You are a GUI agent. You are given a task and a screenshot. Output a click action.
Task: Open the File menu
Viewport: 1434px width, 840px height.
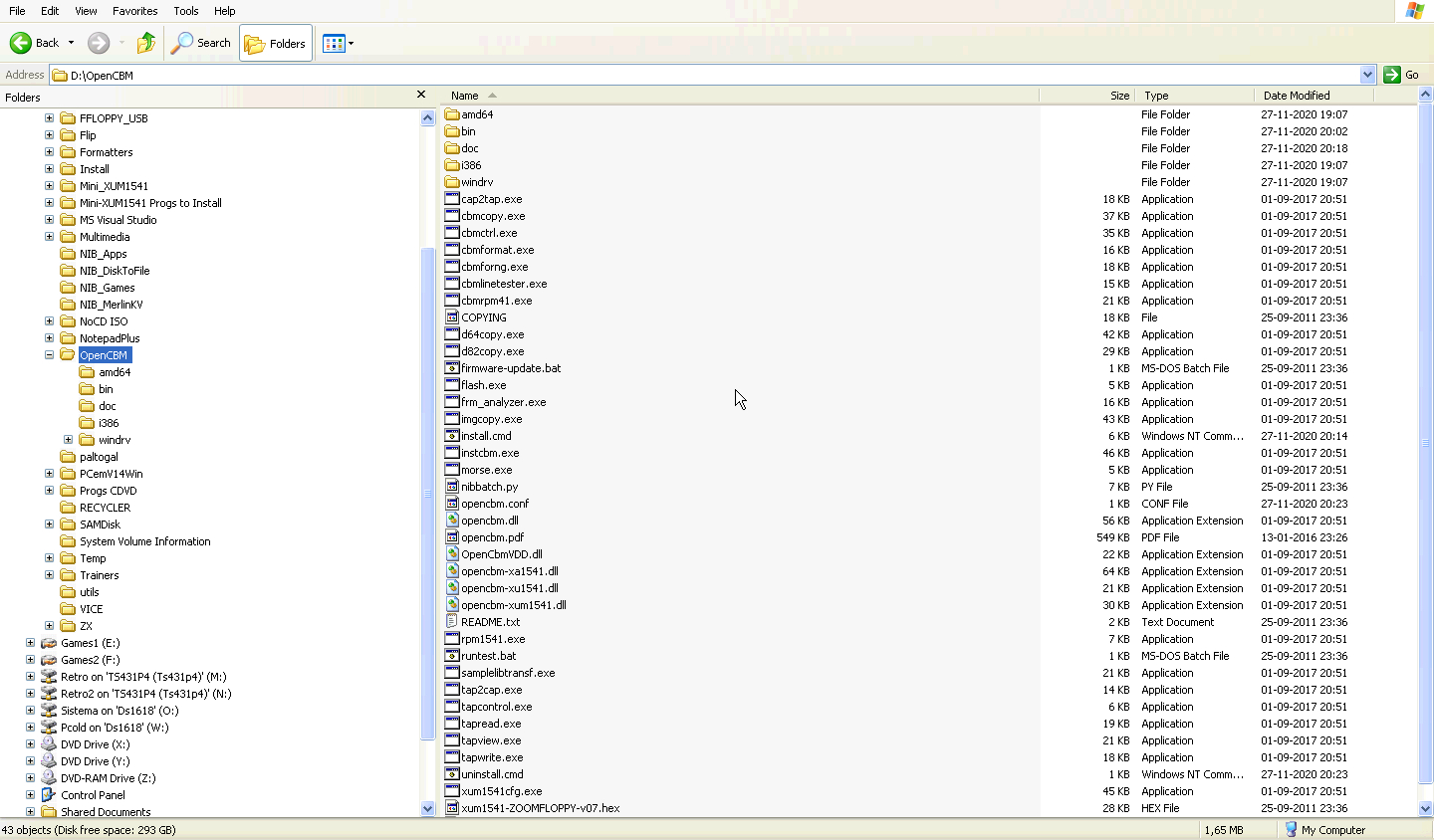click(x=17, y=11)
